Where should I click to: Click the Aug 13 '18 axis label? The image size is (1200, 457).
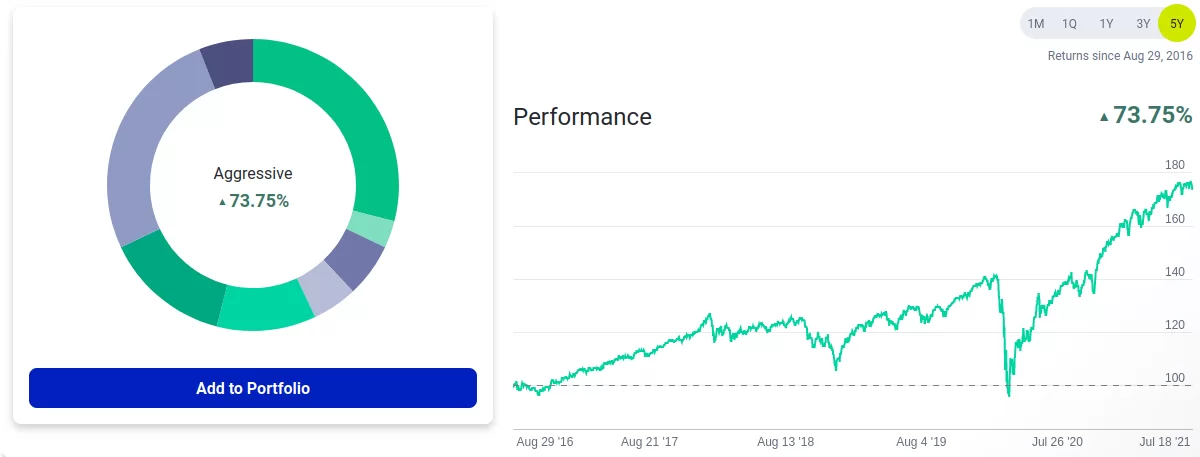pyautogui.click(x=785, y=441)
